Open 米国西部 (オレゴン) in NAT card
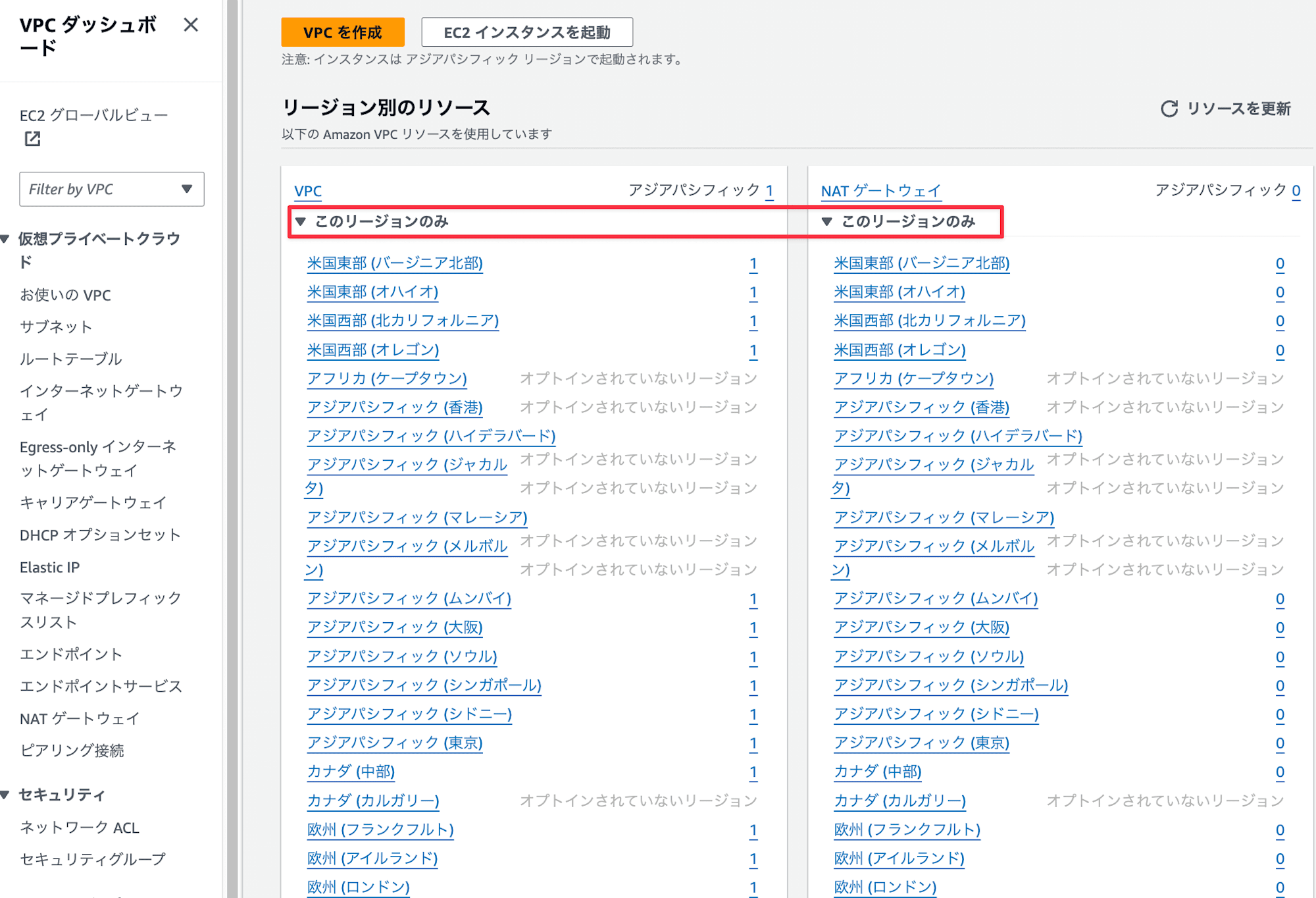The height and width of the screenshot is (898, 1316). click(899, 350)
